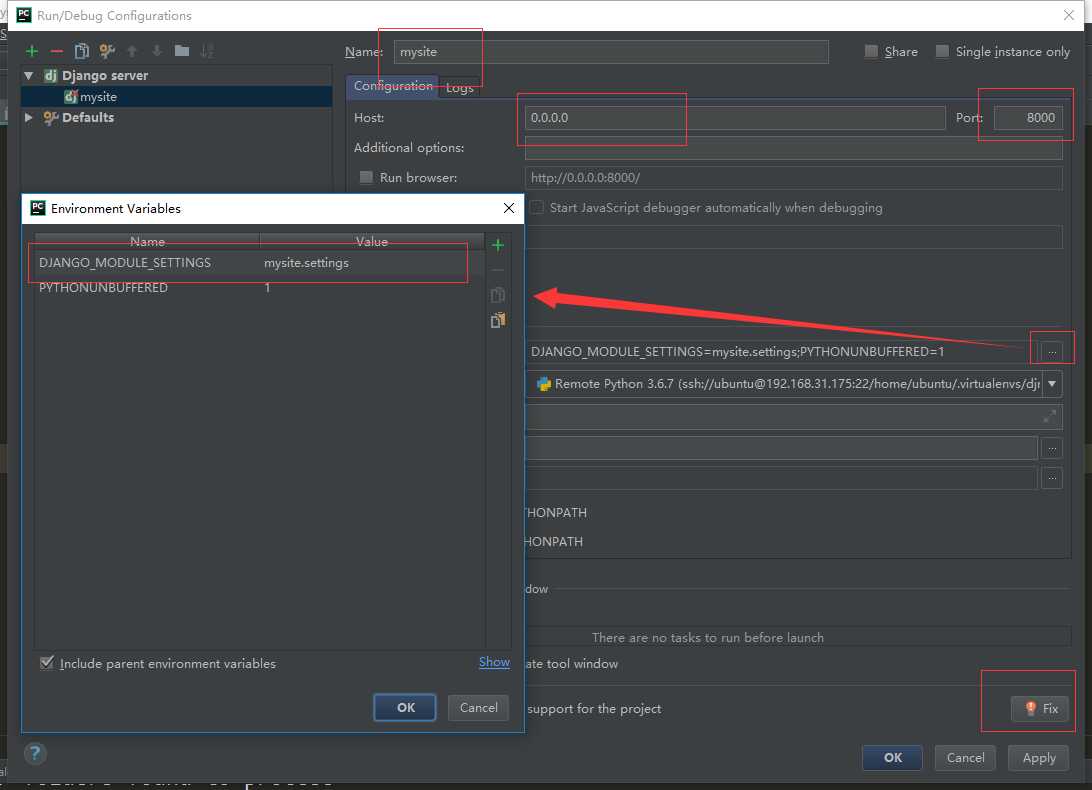Add new run configuration with plus icon

coord(32,51)
